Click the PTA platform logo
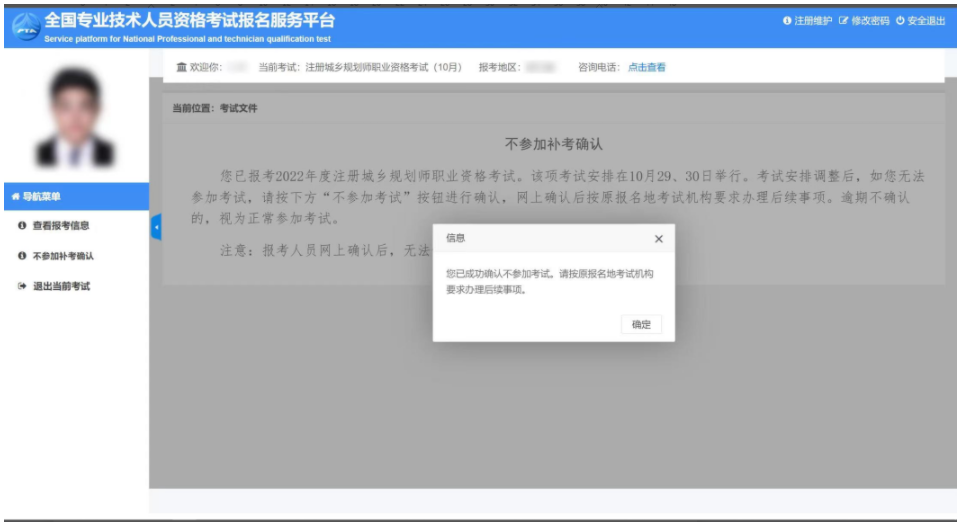Image resolution: width=961 pixels, height=524 pixels. pos(26,27)
